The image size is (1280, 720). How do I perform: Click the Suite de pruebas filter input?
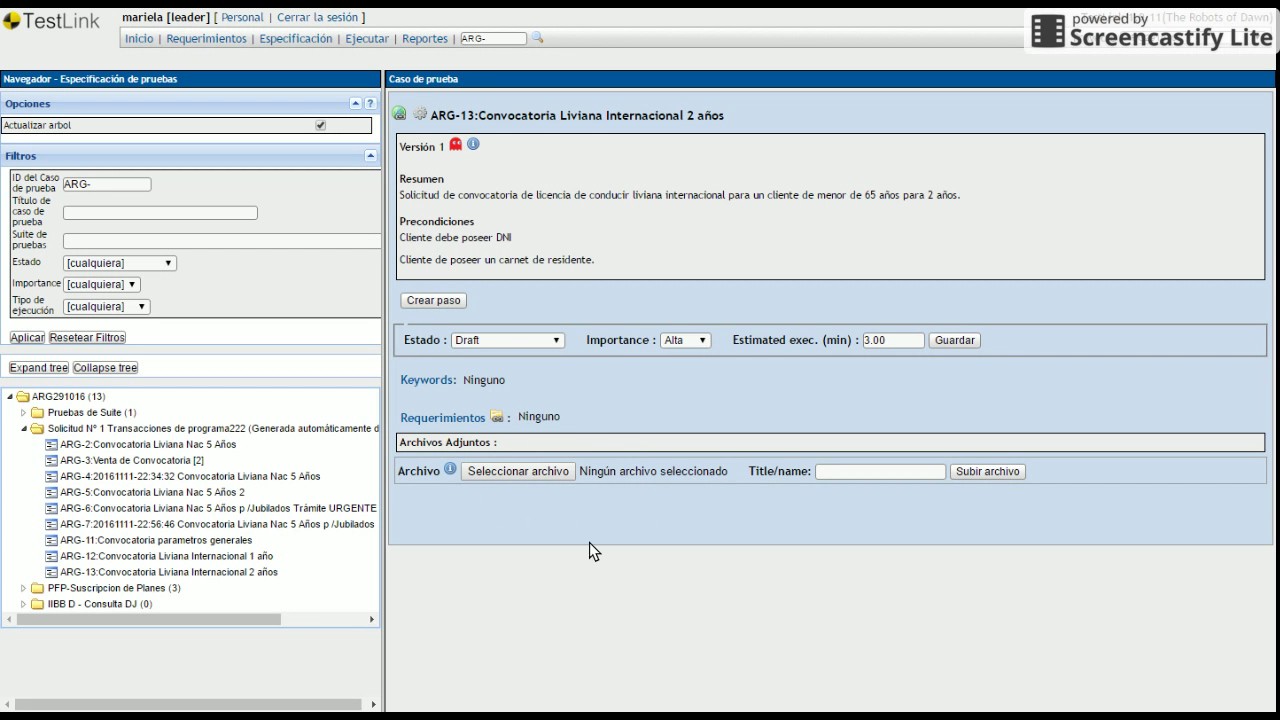click(x=221, y=241)
